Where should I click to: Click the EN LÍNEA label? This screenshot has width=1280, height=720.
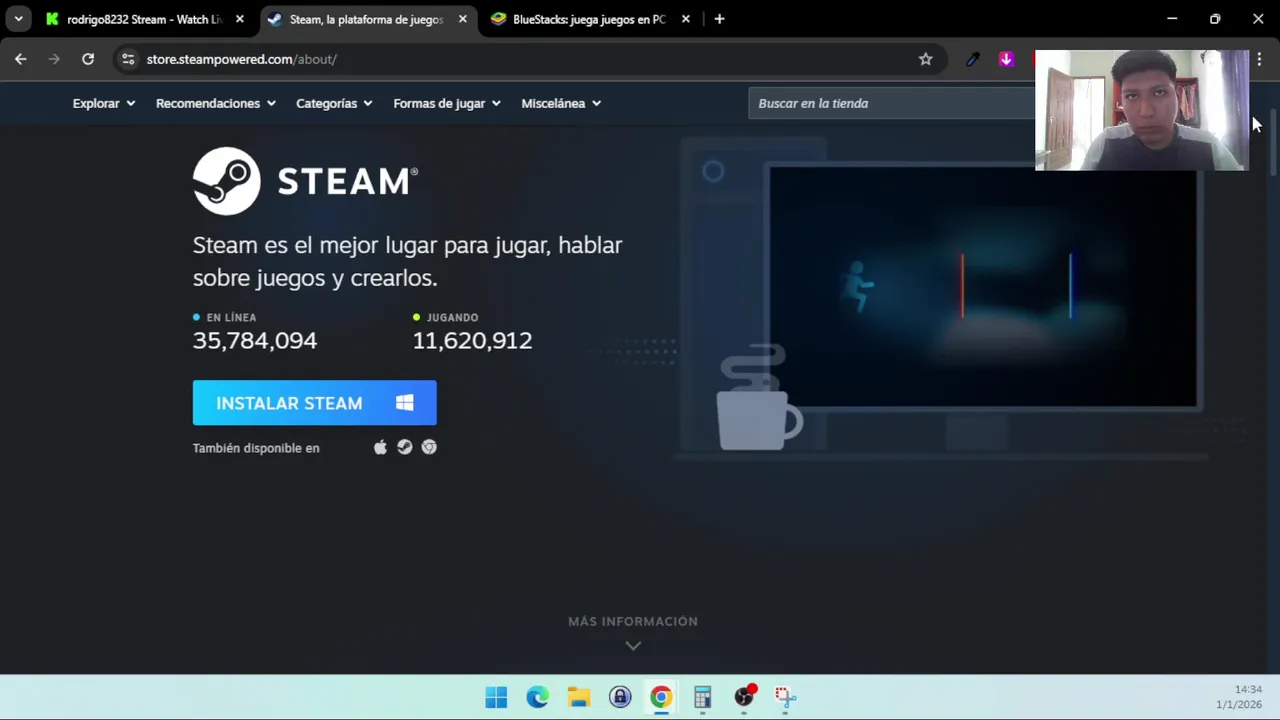click(231, 317)
